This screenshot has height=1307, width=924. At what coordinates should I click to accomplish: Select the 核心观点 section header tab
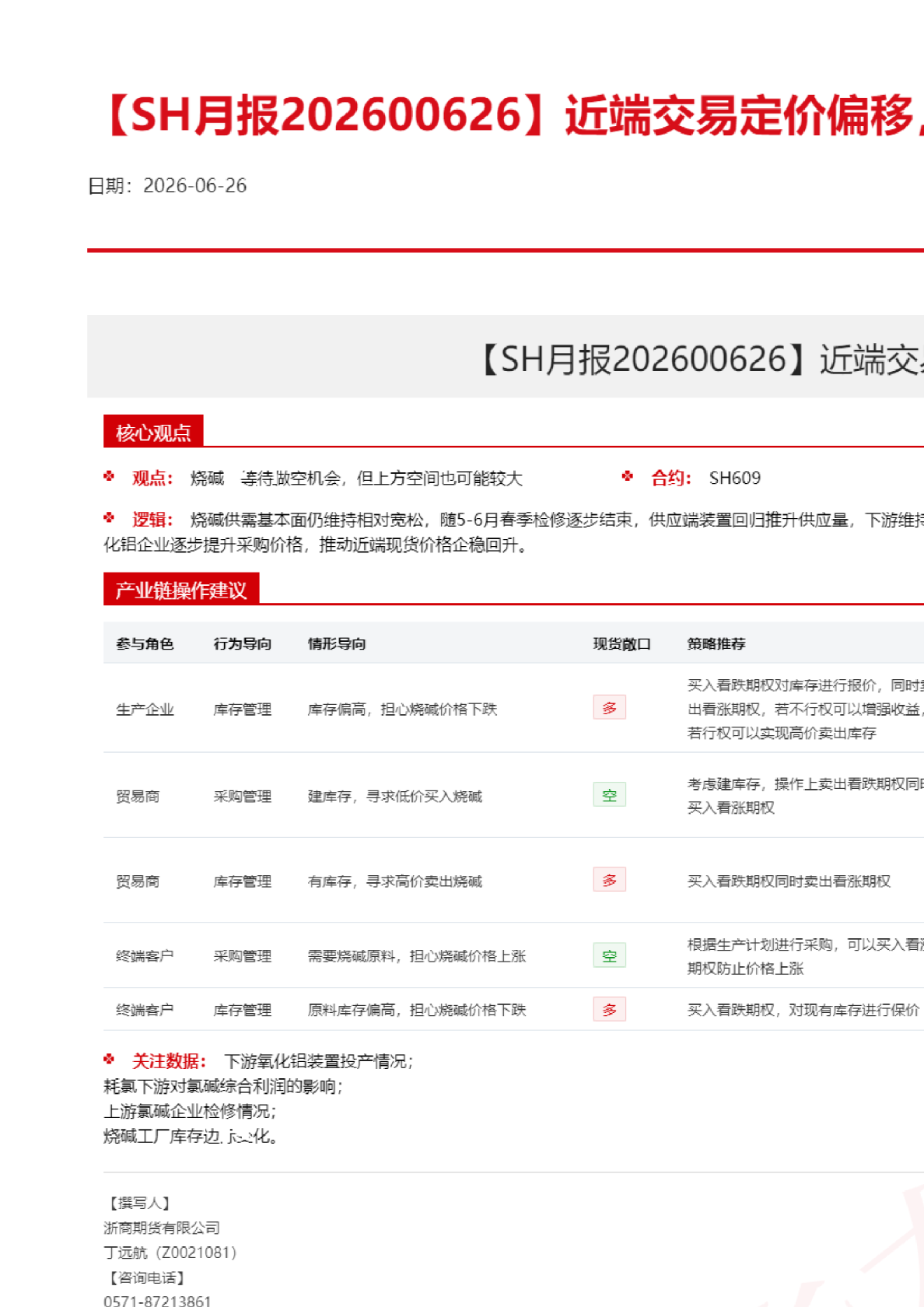coord(153,432)
